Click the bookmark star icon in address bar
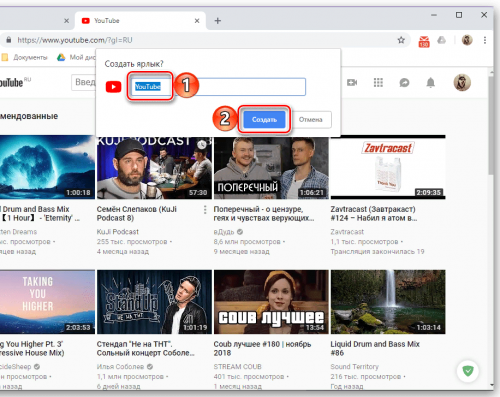The height and width of the screenshot is (397, 500). 401,40
